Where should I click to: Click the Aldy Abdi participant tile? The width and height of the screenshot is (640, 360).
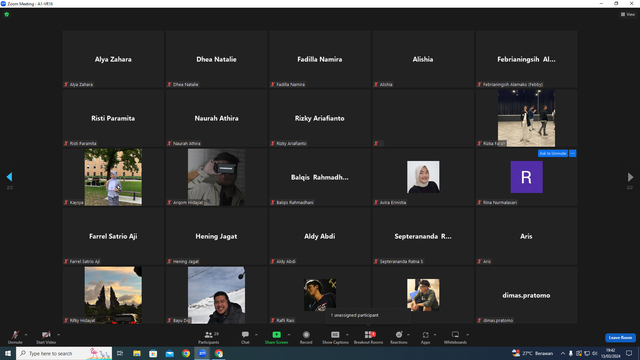click(320, 236)
